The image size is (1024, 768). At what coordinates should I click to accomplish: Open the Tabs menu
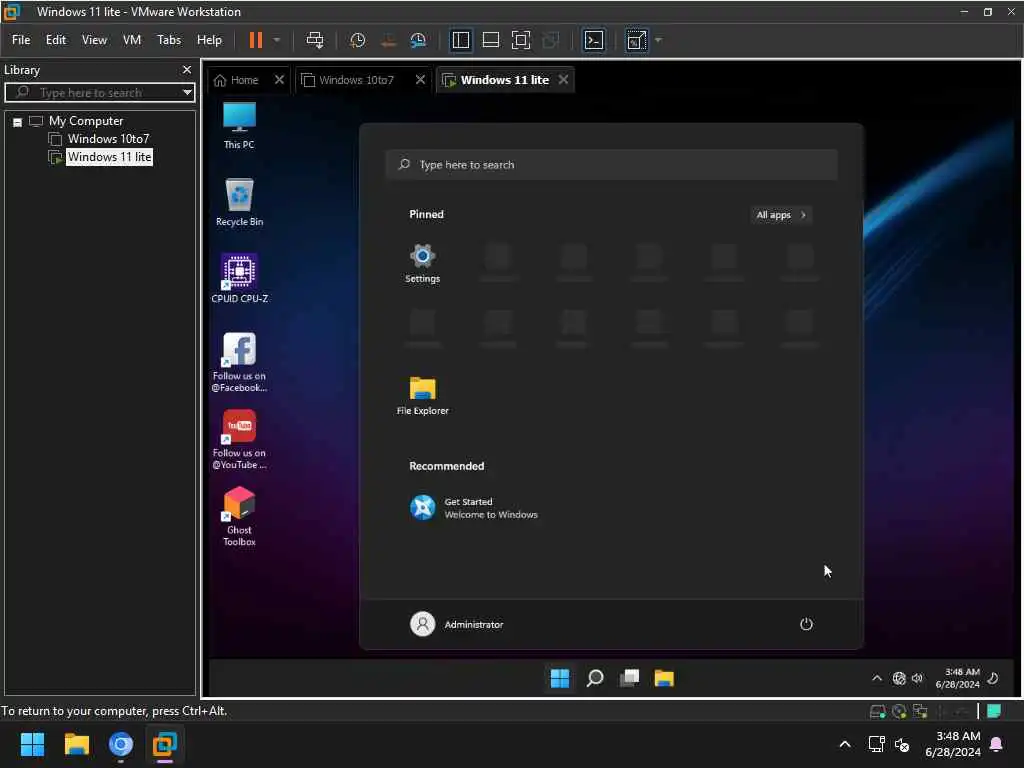(x=168, y=40)
